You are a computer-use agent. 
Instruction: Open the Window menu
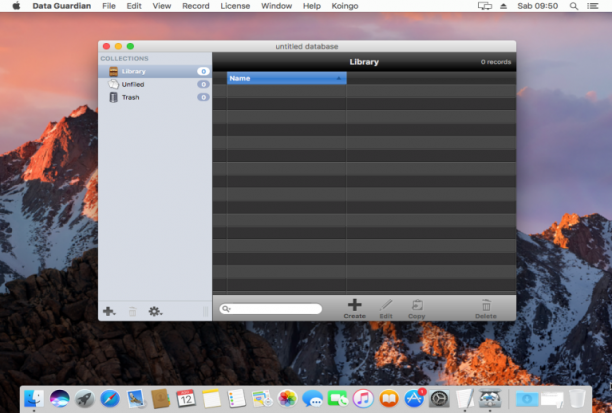pos(276,6)
